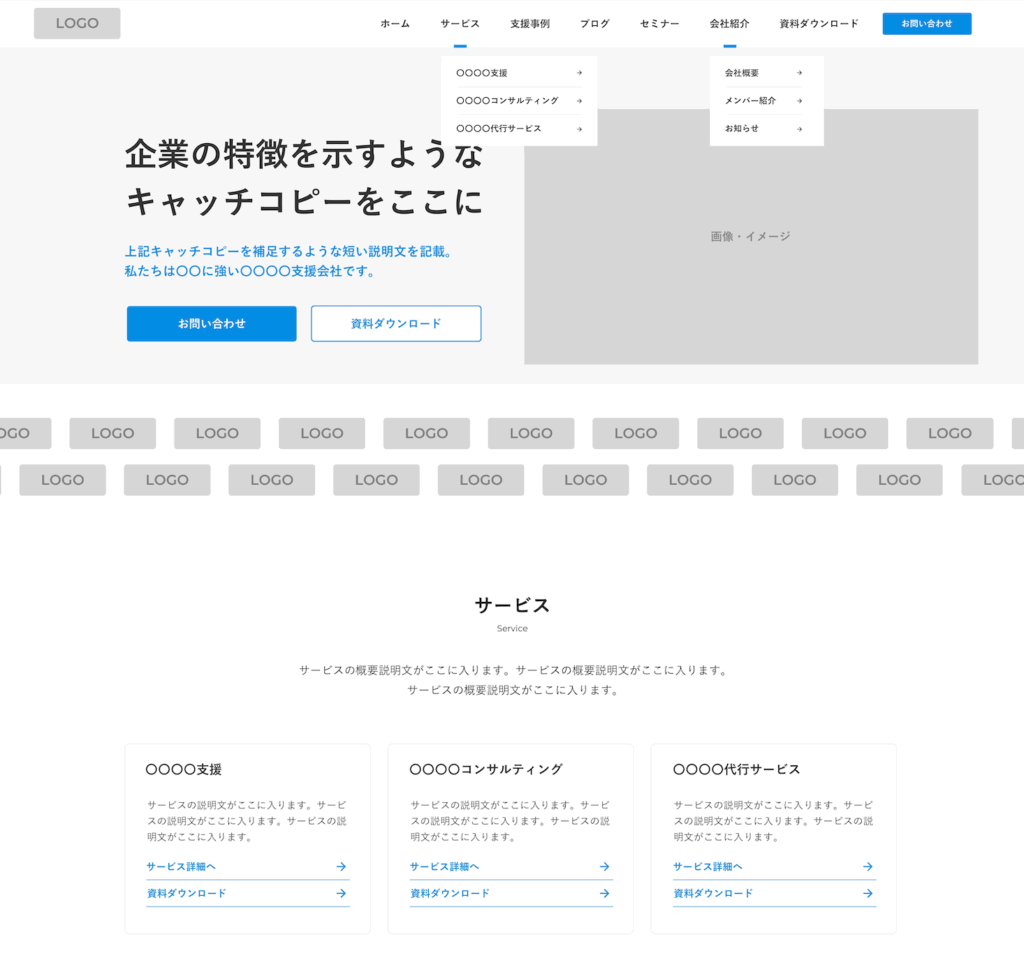1024x958 pixels.
Task: Open the ホーム menu item
Action: [x=395, y=24]
